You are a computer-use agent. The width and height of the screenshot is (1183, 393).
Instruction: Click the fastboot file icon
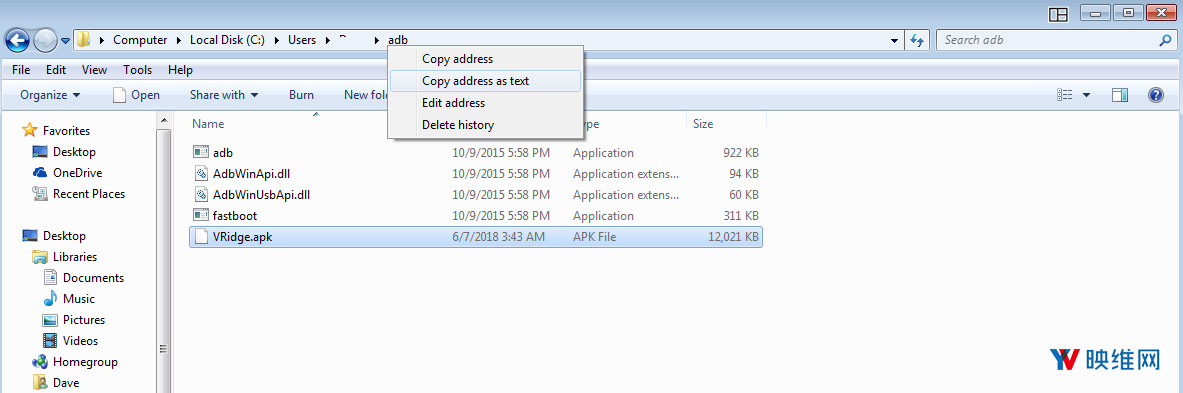(201, 216)
